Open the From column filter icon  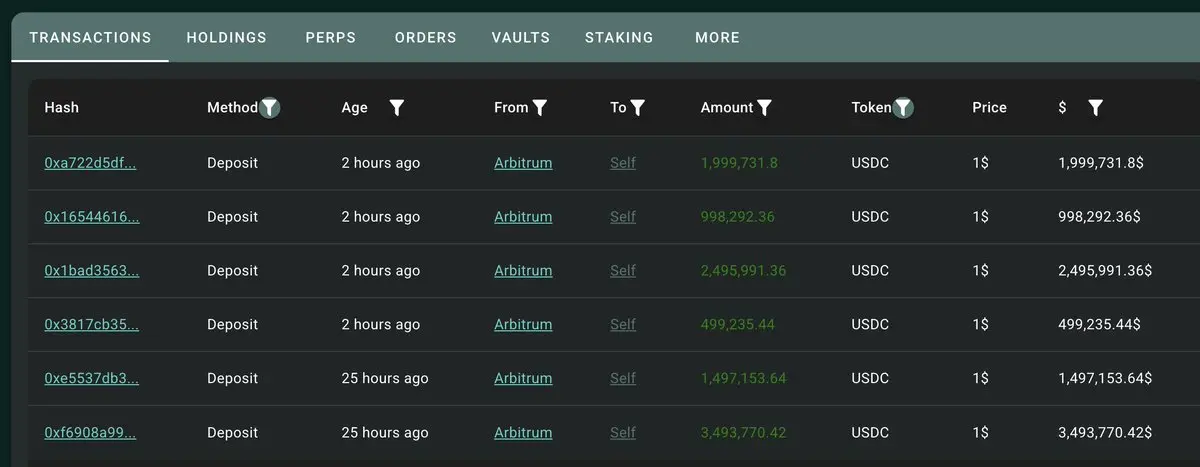(x=540, y=108)
